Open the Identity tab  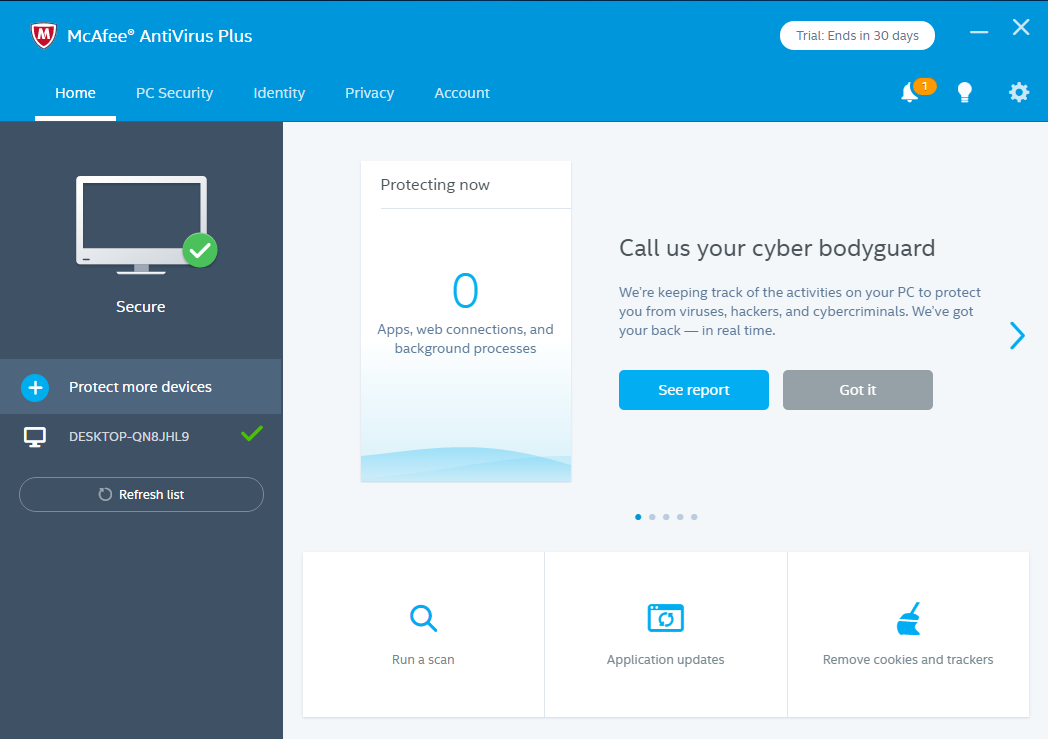point(279,94)
